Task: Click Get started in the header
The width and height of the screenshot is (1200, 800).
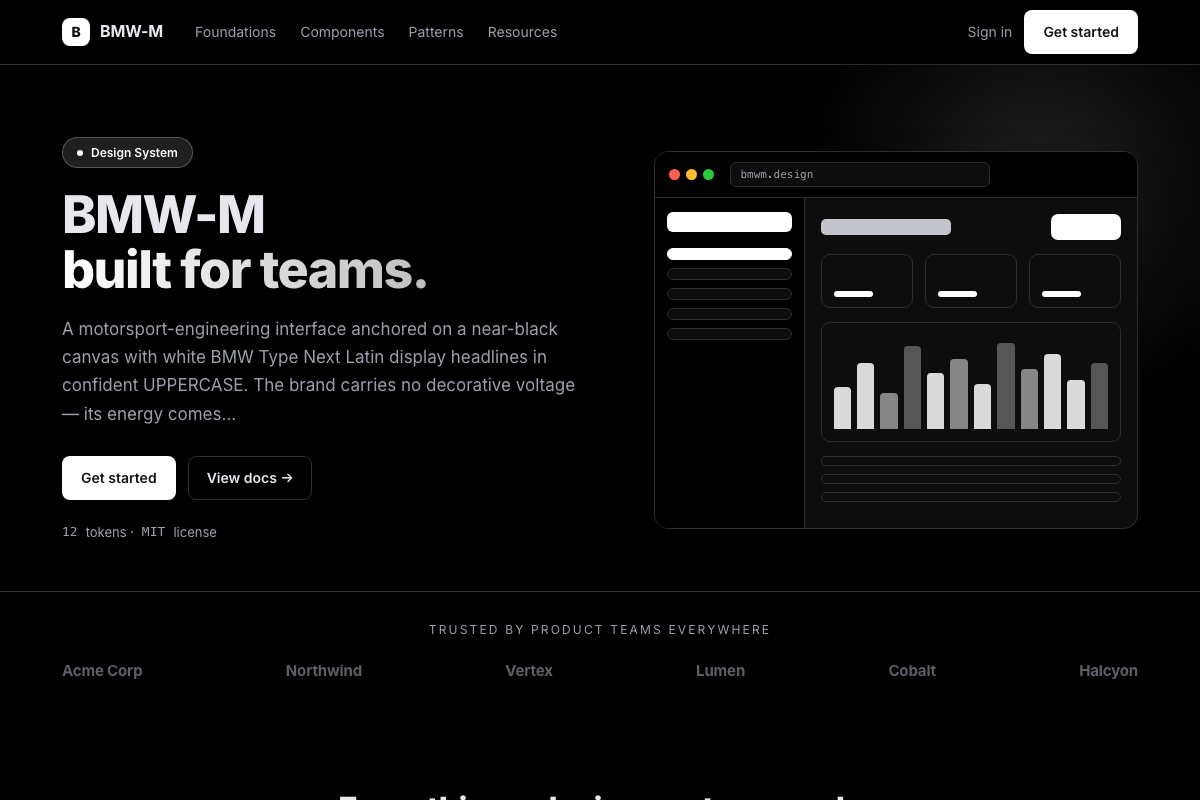Action: click(x=1081, y=32)
